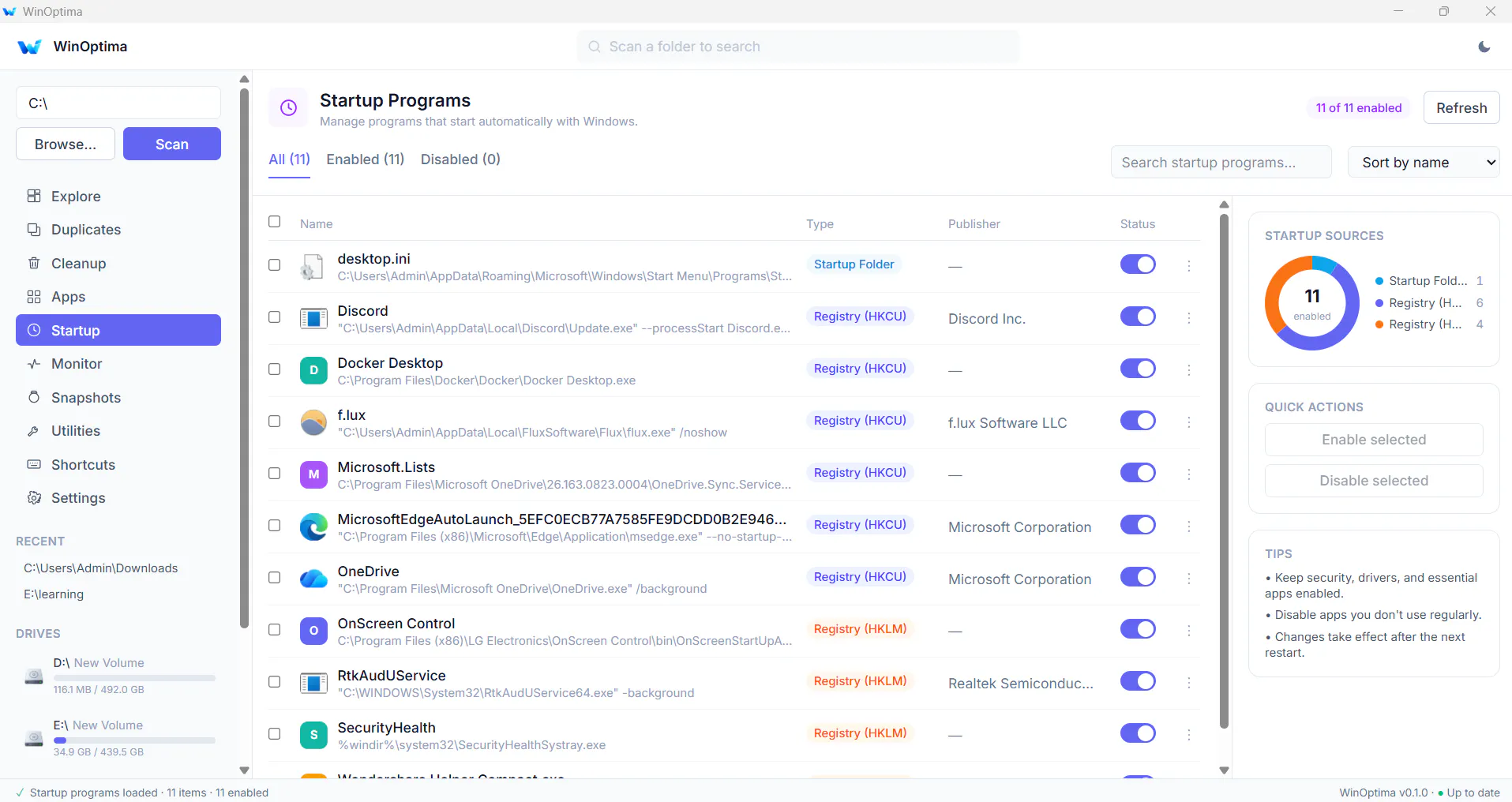The image size is (1512, 802).
Task: Disable Discord startup toggle
Action: [1138, 317]
